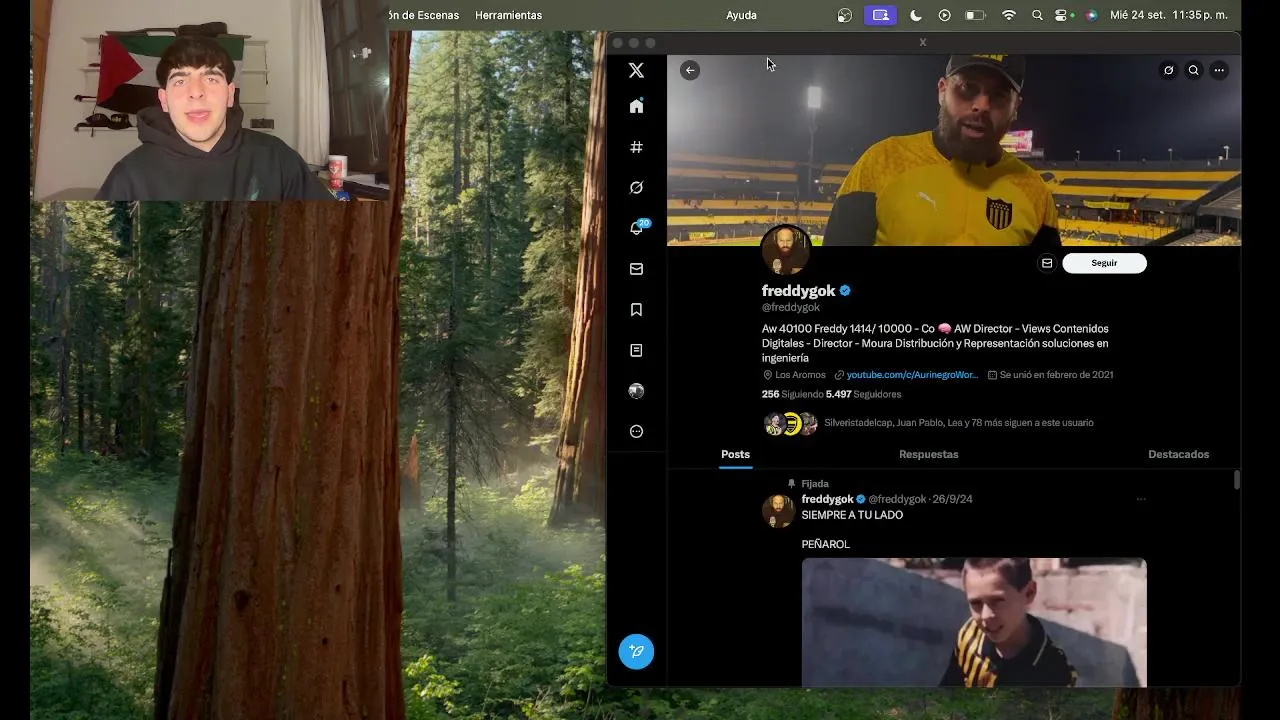Click the blue verified badge beside freddygok

(845, 291)
